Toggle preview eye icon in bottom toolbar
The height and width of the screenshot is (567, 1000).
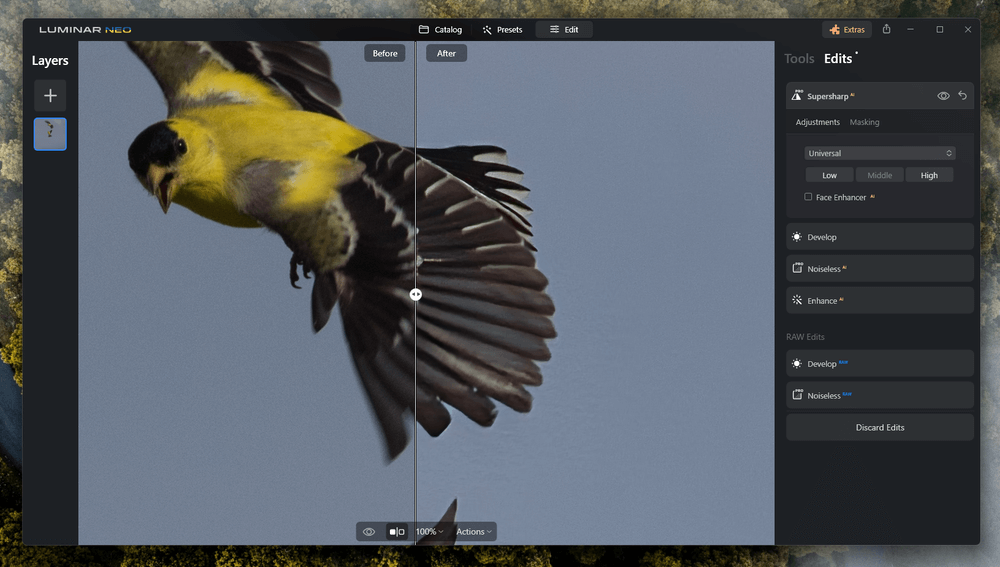pyautogui.click(x=369, y=531)
